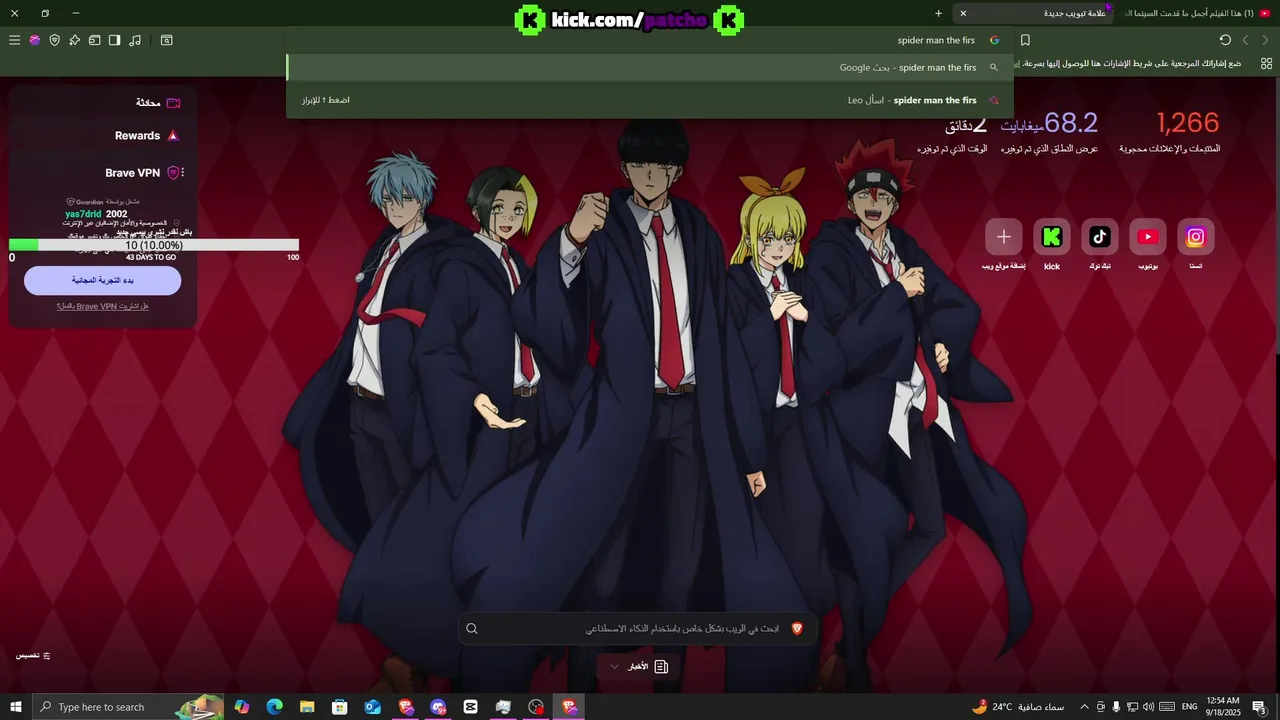Switch input language ENG in tray

point(1189,707)
